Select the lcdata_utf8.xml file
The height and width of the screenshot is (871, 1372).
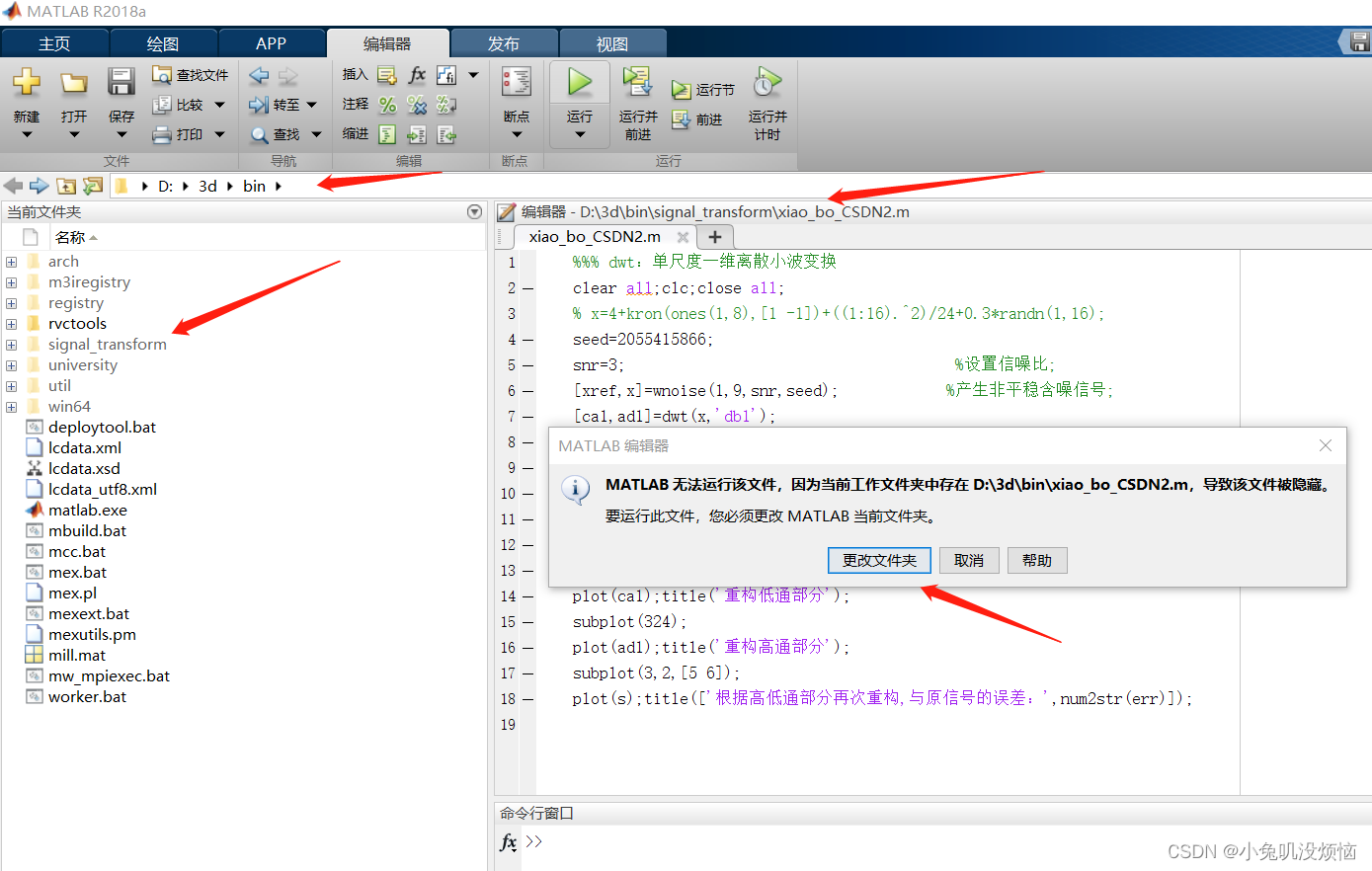[x=103, y=490]
